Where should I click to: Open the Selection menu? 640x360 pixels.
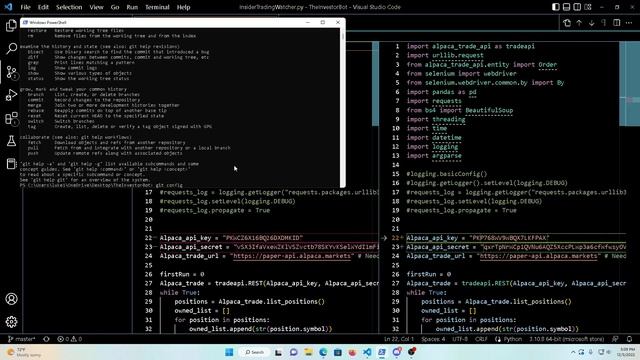(69, 7)
